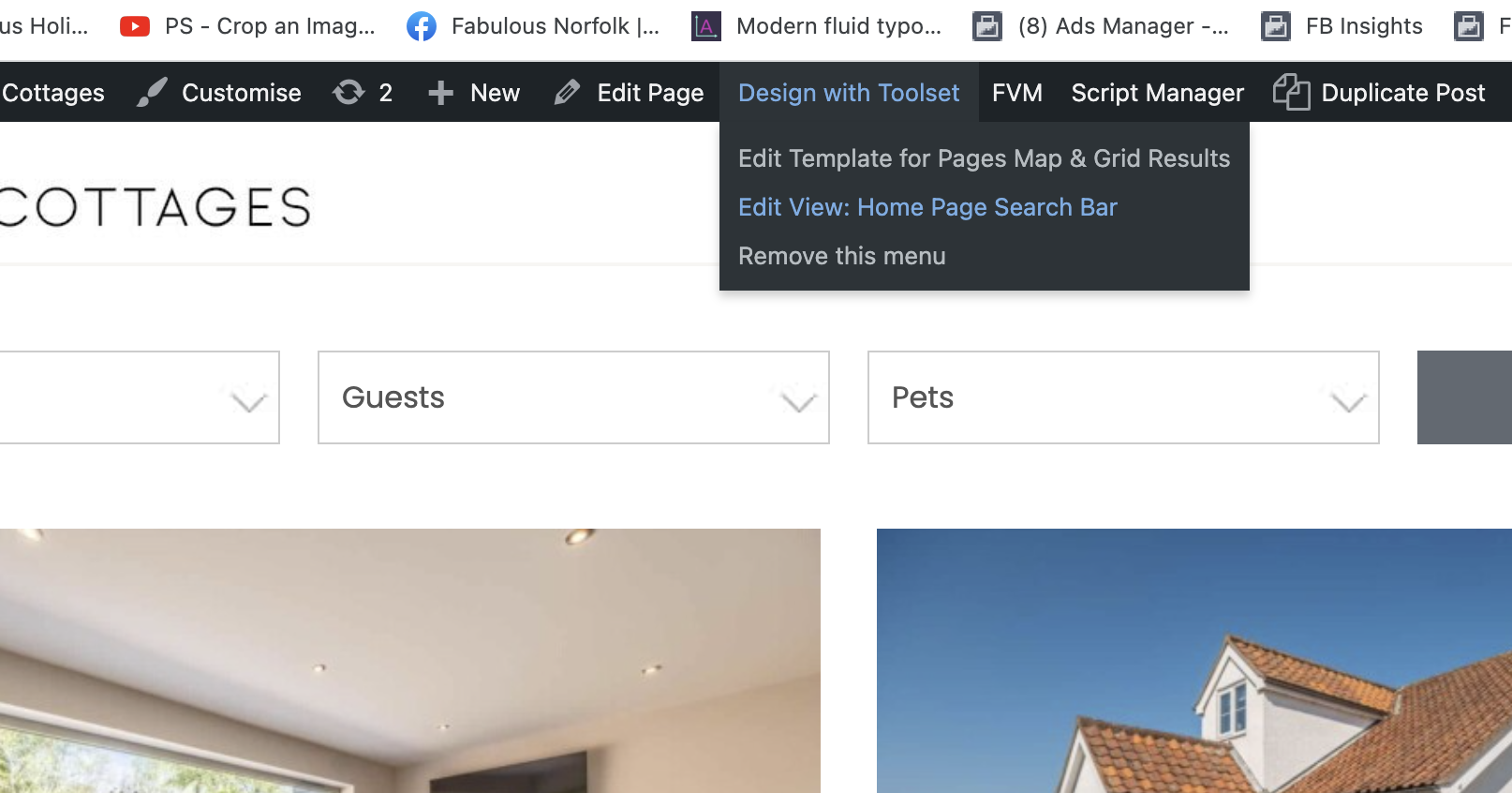
Task: Click Remove this menu
Action: [x=841, y=256]
